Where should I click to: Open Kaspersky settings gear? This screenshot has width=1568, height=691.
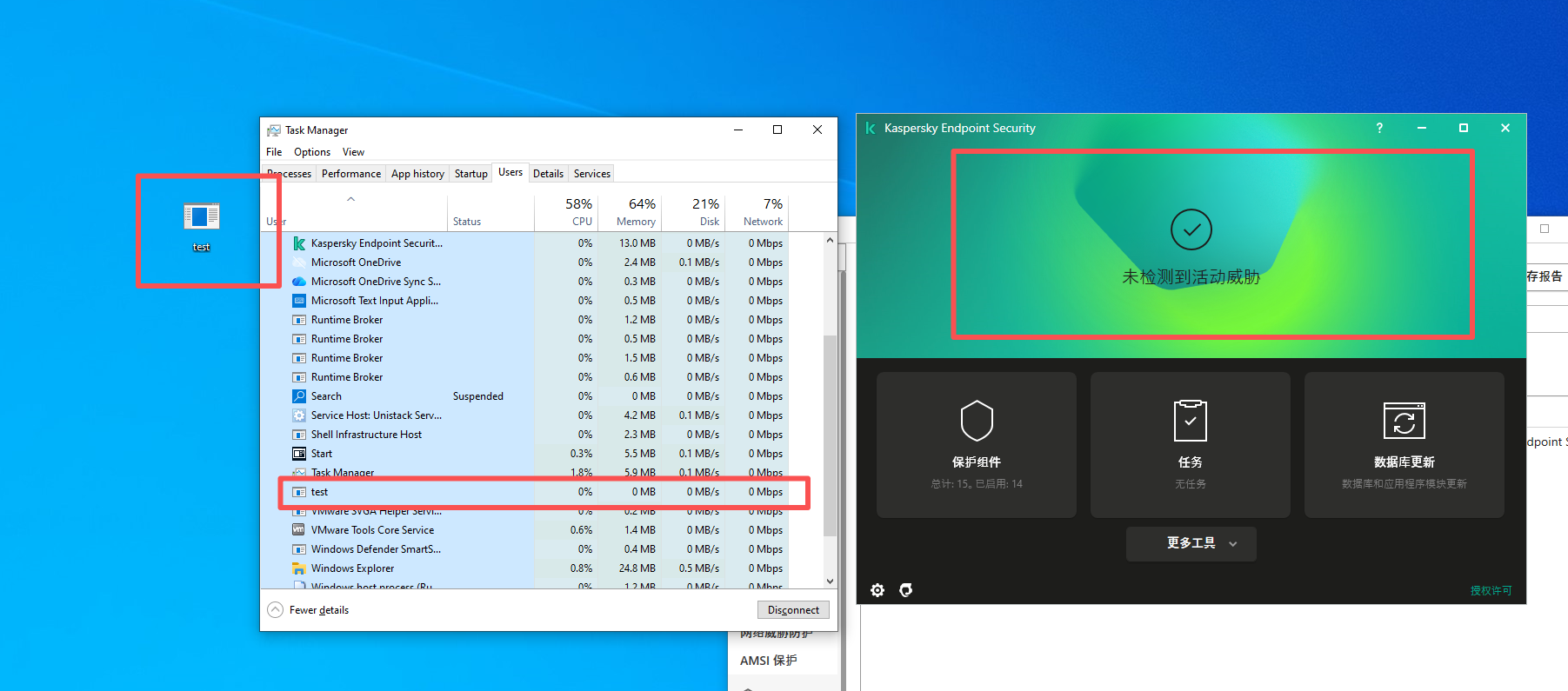click(877, 590)
